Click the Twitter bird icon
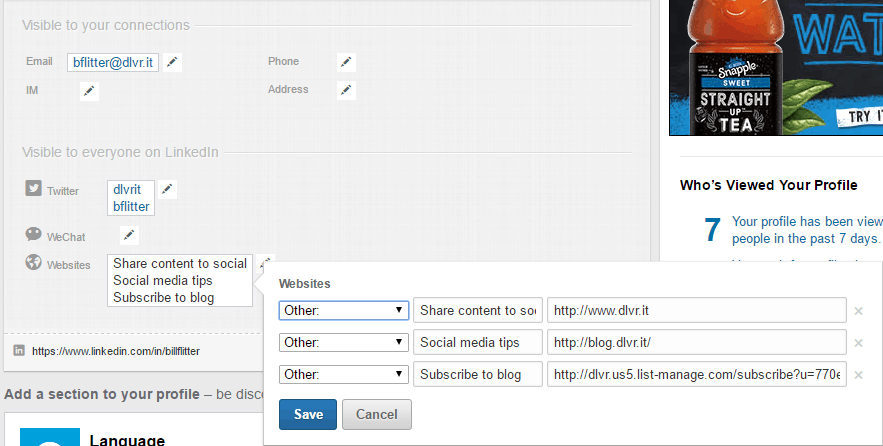The width and height of the screenshot is (883, 446). 33,188
